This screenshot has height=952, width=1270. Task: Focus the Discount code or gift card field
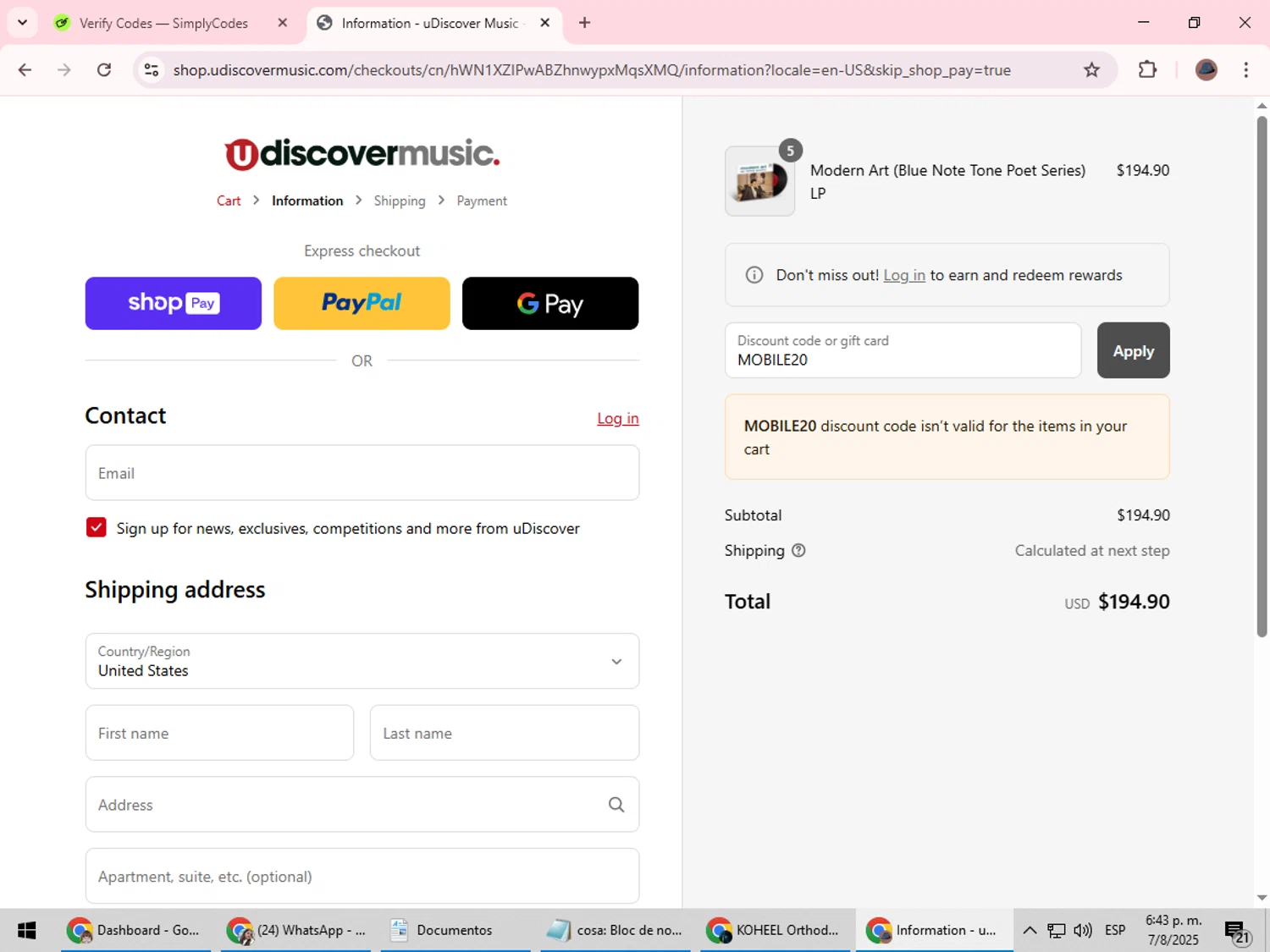pyautogui.click(x=903, y=350)
